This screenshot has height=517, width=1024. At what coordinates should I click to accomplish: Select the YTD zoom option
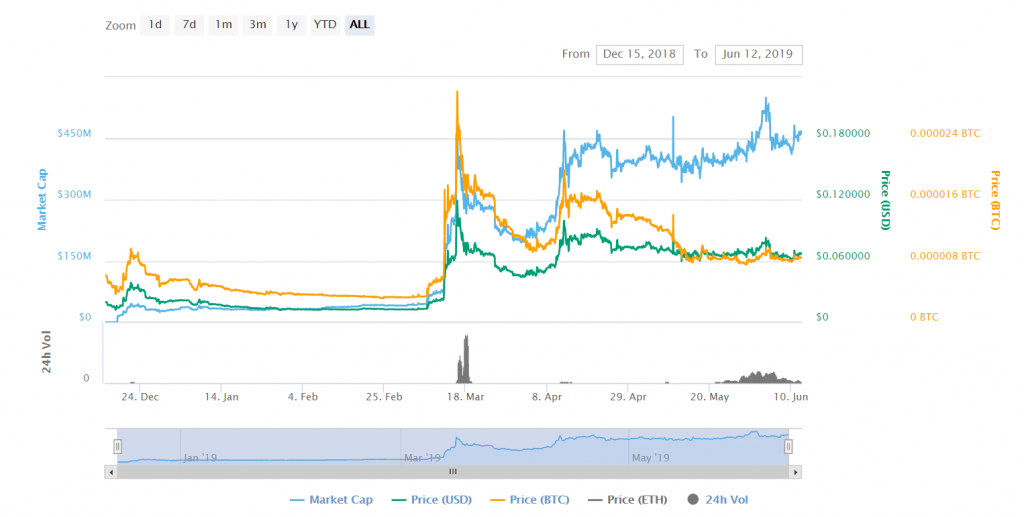[325, 25]
